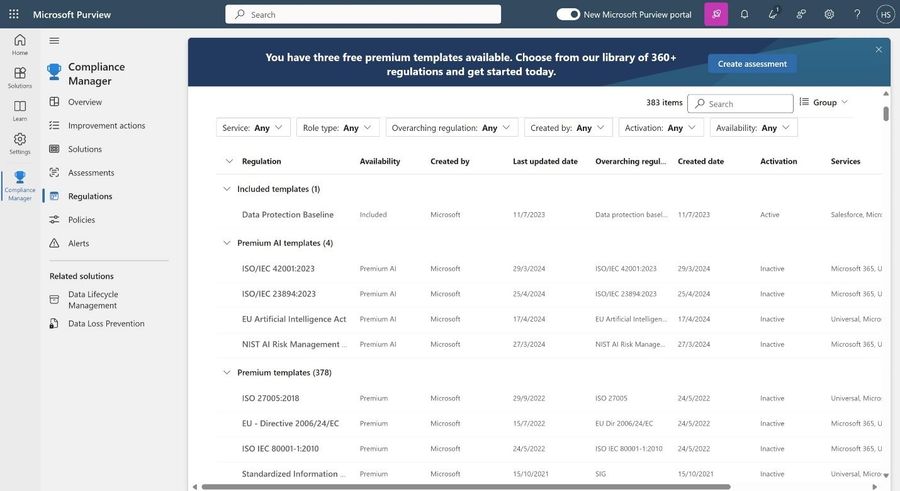
Task: Click the top Purview search box
Action: coord(363,14)
